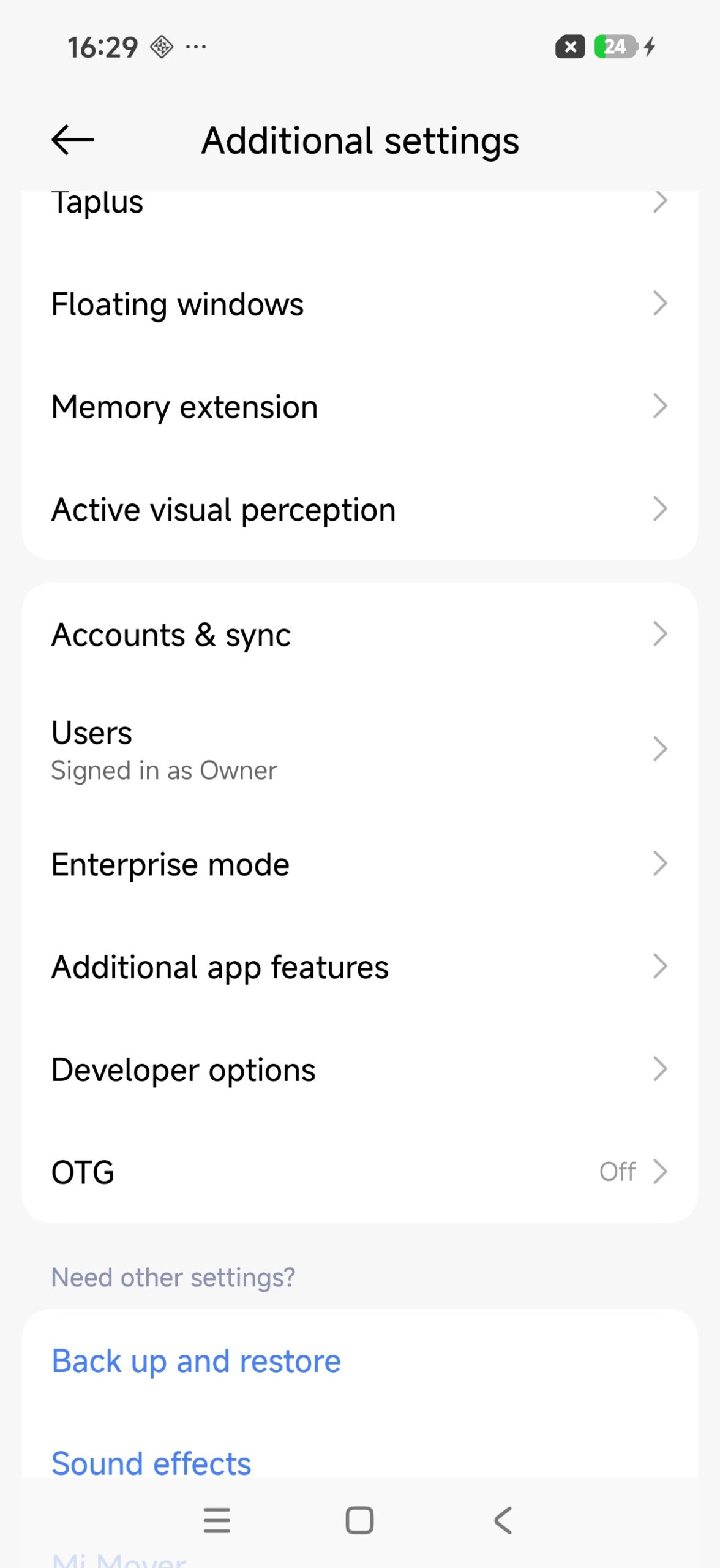Tap the navigation bar back chevron
720x1568 pixels.
point(503,1520)
